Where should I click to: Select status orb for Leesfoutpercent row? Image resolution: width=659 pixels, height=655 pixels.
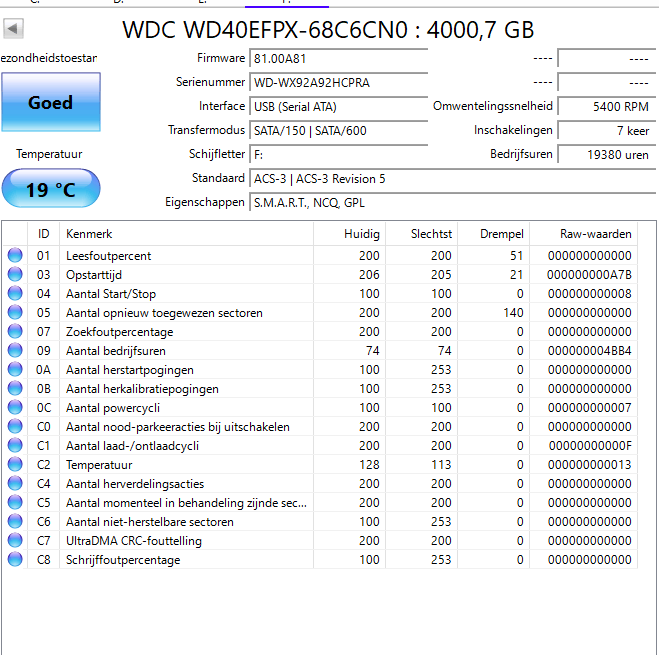point(15,255)
